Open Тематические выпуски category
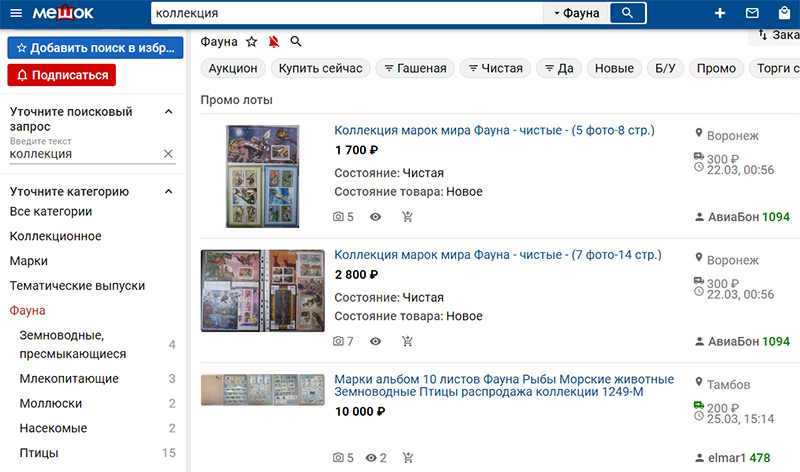This screenshot has width=800, height=472. tap(77, 286)
